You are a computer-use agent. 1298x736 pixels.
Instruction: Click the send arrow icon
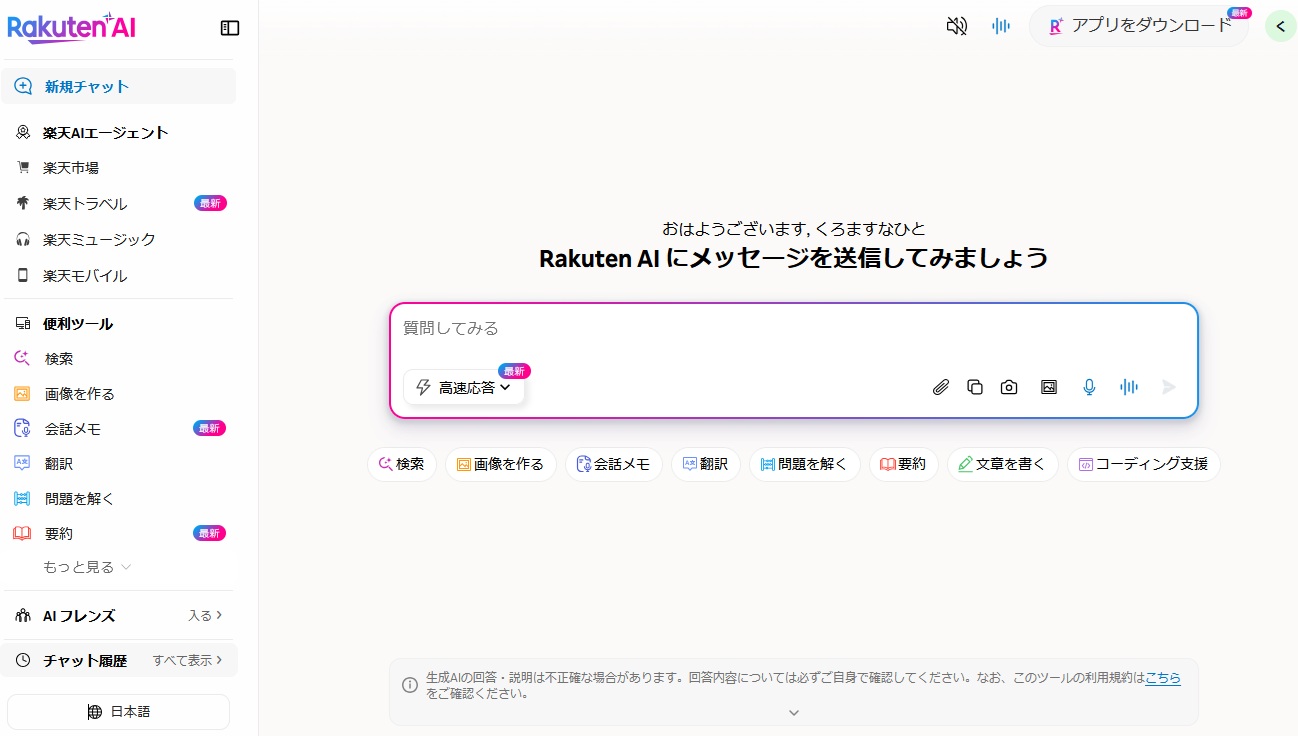(1169, 387)
